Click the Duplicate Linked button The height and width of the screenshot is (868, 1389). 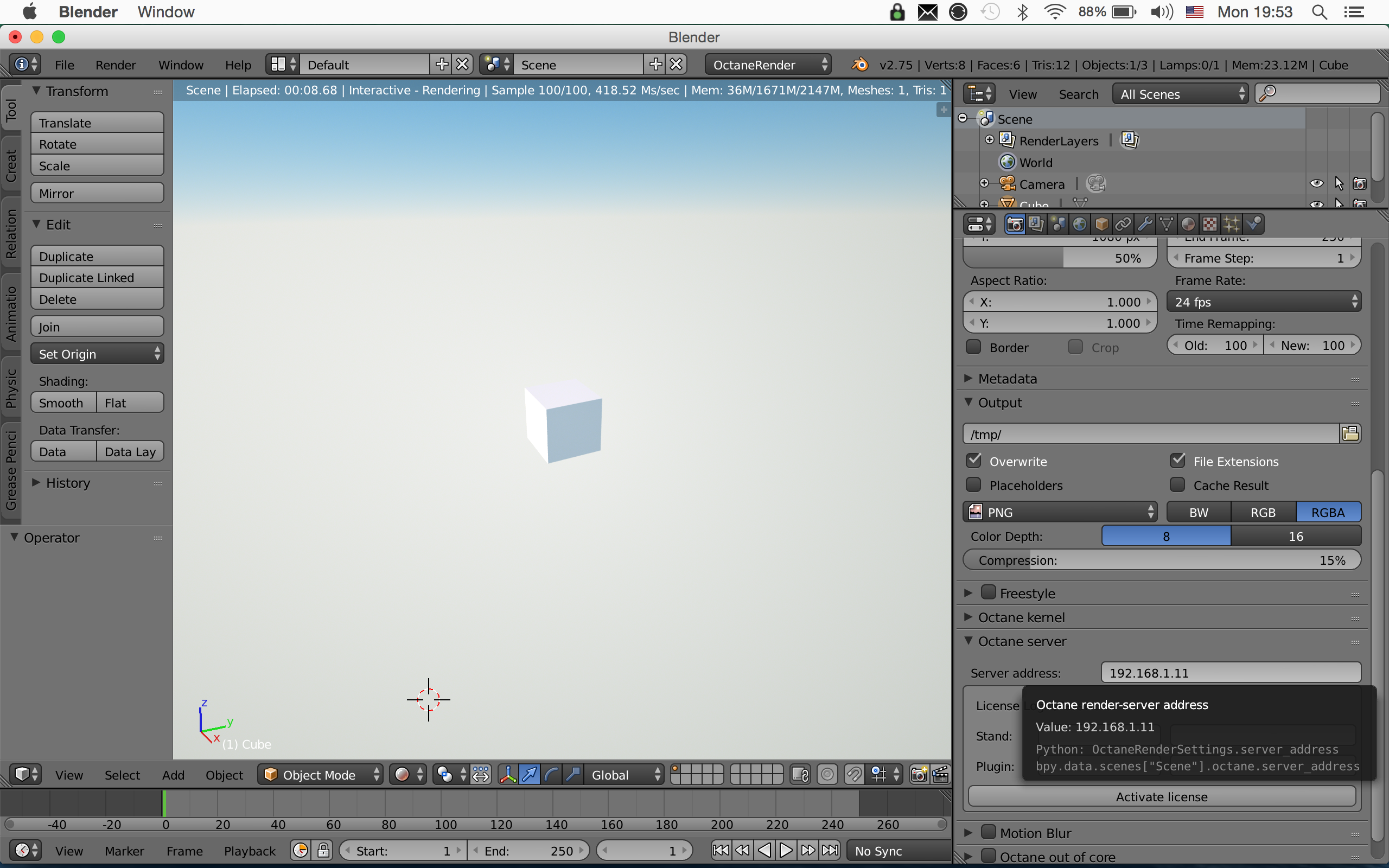click(x=97, y=278)
